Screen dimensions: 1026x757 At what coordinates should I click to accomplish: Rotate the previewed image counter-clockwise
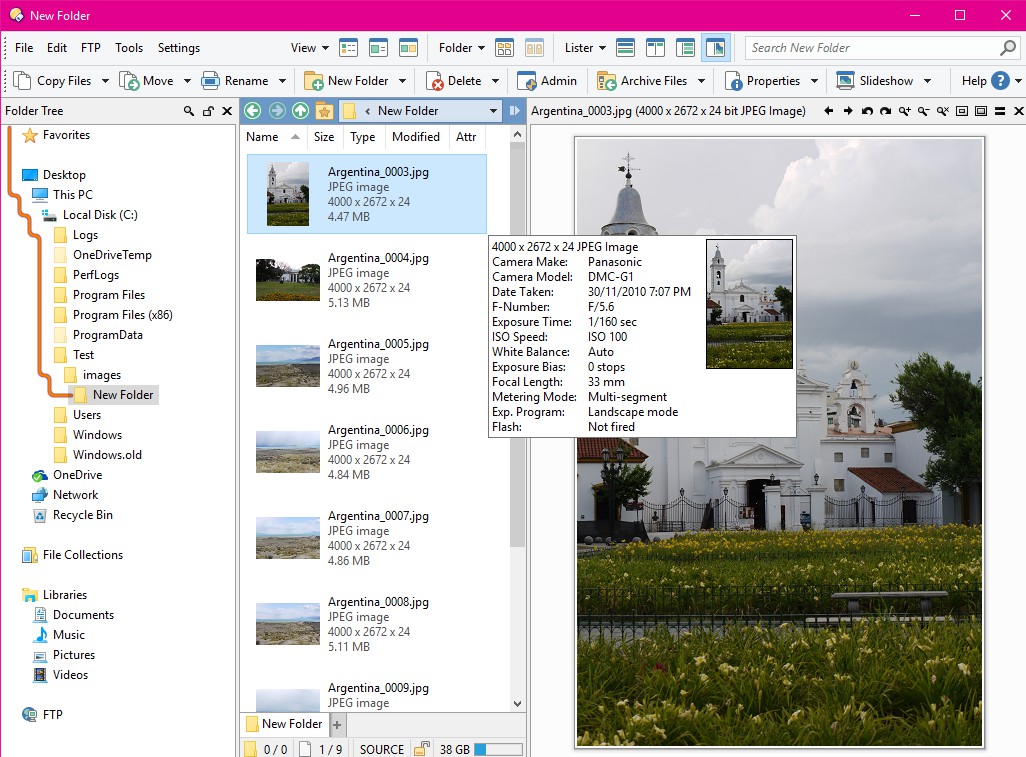(867, 111)
